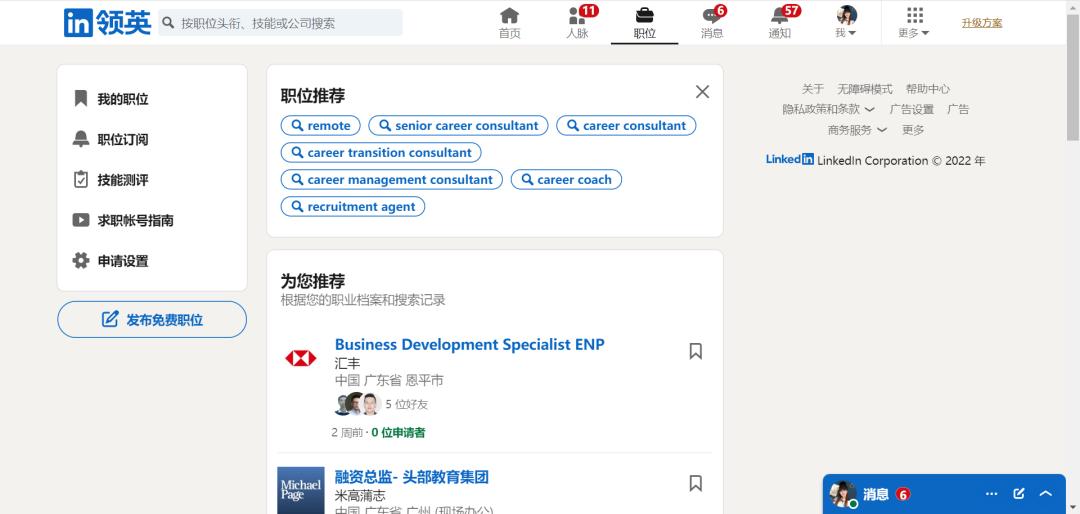Click the 无障碍模式 footer link
This screenshot has height=514, width=1080.
click(x=865, y=89)
